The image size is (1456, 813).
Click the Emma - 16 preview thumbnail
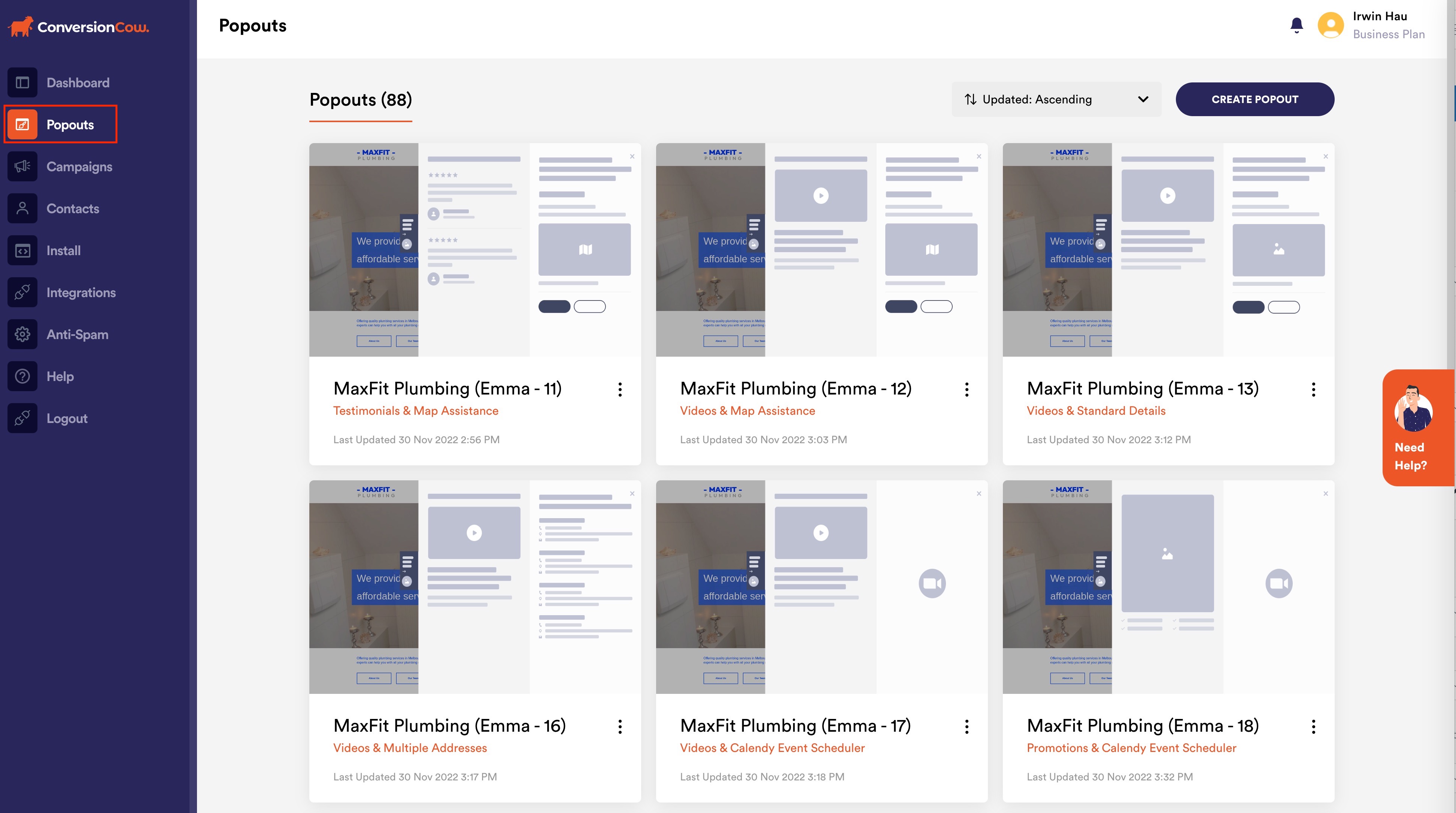(475, 587)
